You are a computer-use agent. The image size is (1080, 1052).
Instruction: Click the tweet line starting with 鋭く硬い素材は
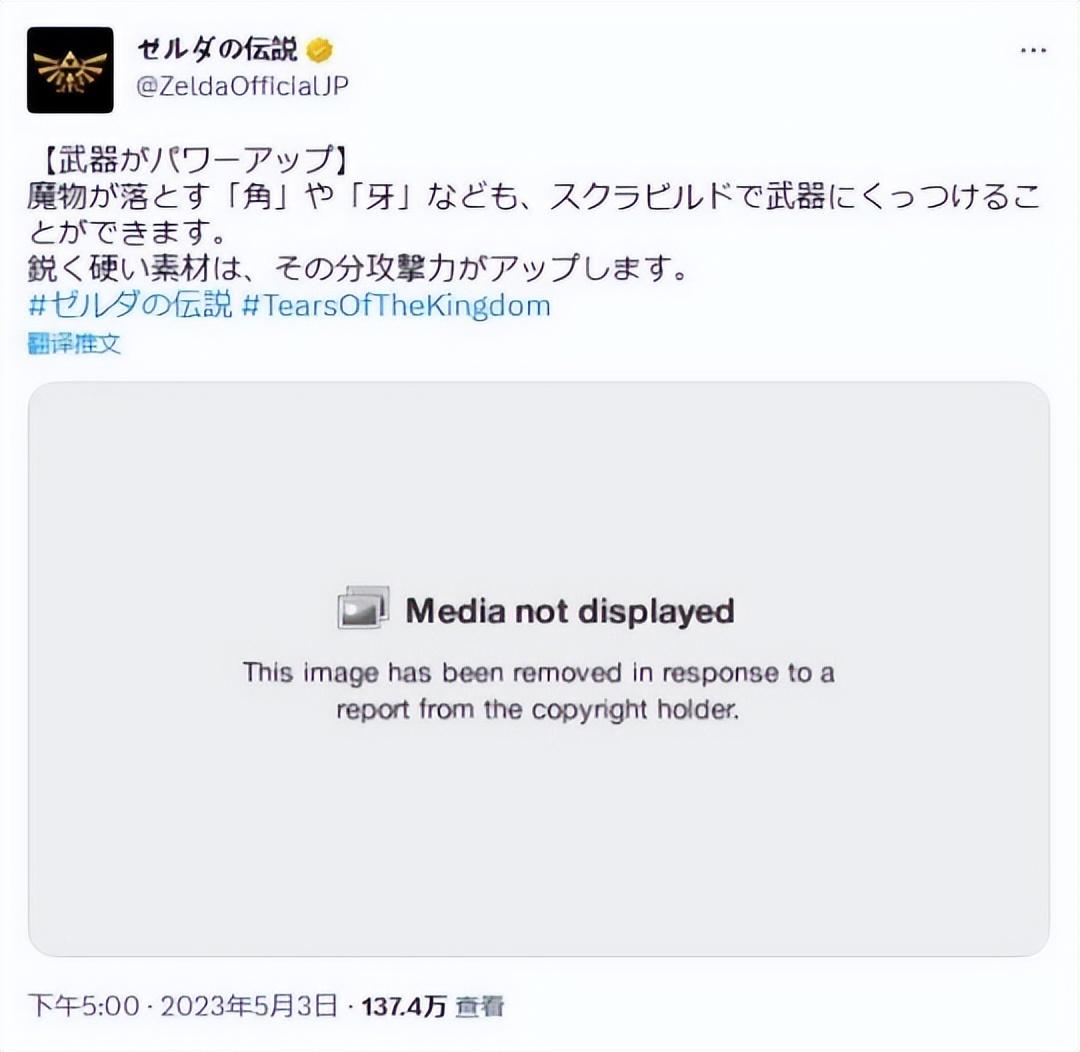358,268
